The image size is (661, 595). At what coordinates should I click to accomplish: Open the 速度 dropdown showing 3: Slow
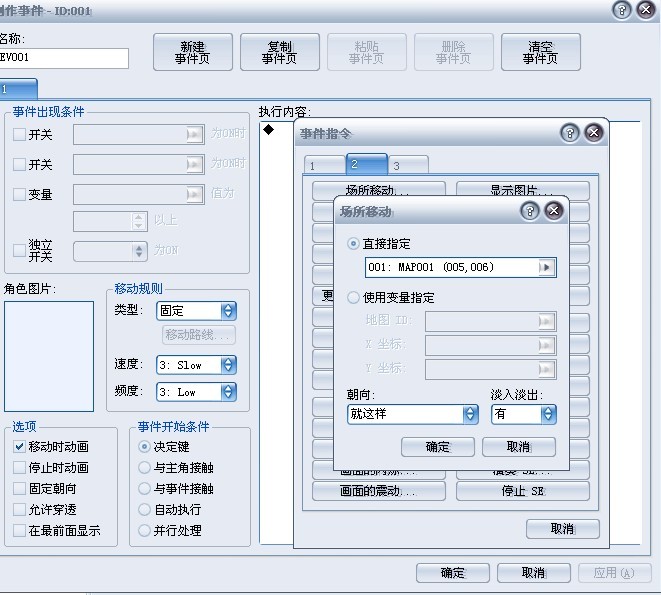[x=196, y=365]
